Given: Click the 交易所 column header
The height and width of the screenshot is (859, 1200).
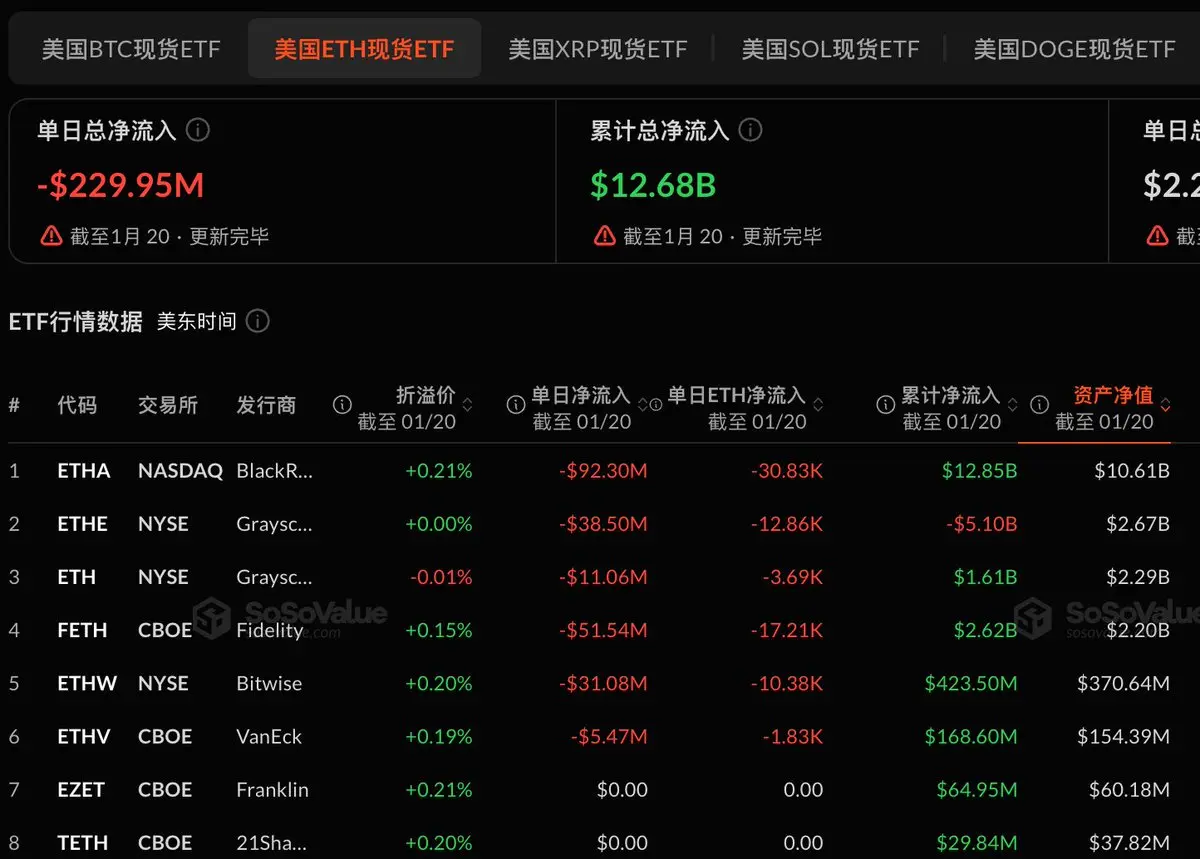Looking at the screenshot, I should (x=168, y=405).
